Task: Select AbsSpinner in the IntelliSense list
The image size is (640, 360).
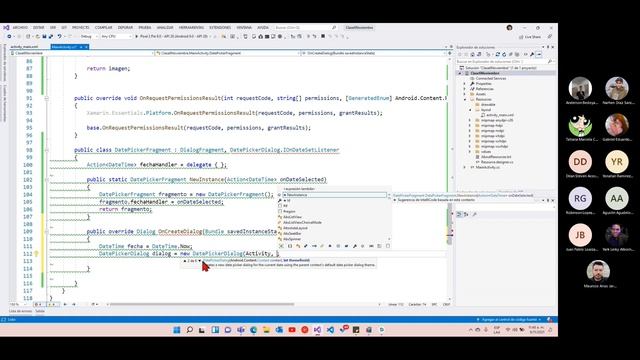Action: click(x=292, y=239)
